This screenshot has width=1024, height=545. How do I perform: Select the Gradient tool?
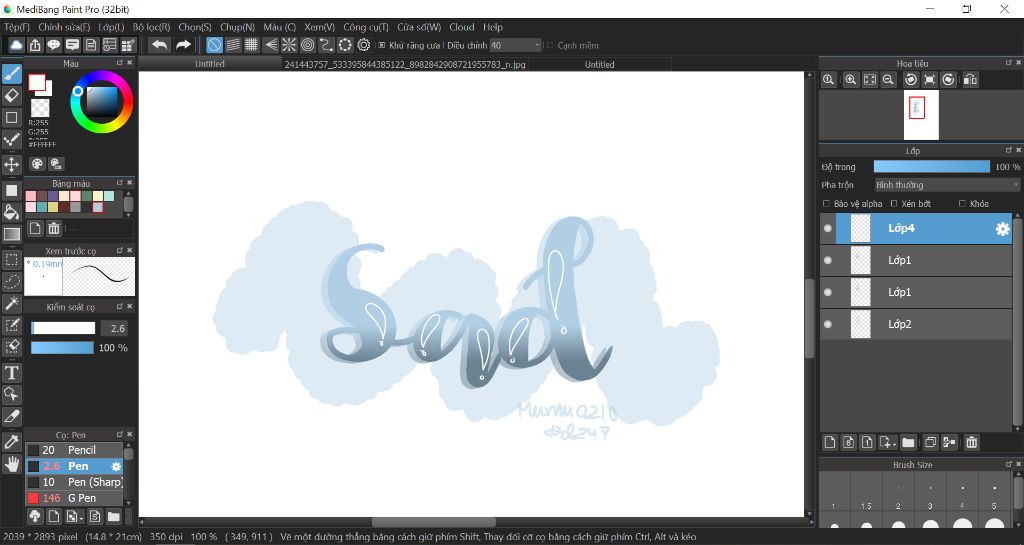pyautogui.click(x=12, y=234)
